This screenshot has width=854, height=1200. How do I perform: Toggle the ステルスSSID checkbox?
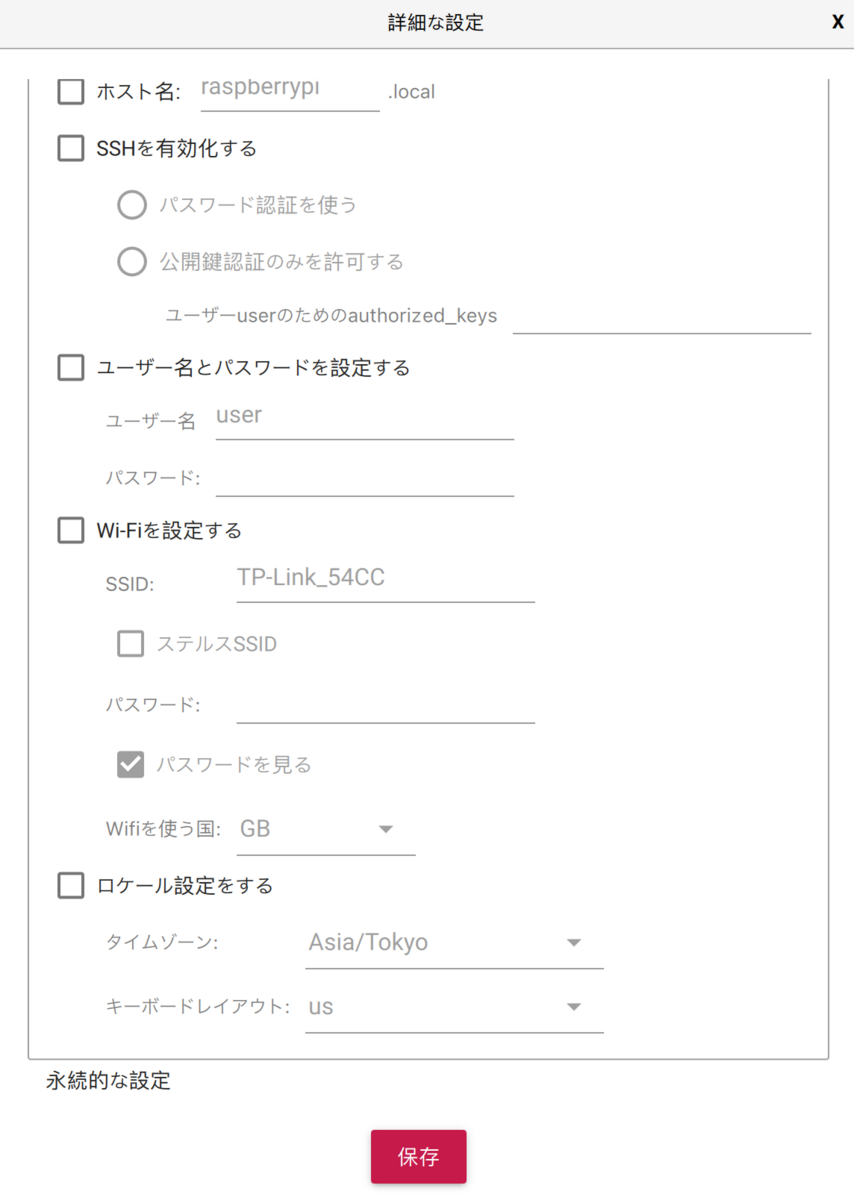coord(131,644)
